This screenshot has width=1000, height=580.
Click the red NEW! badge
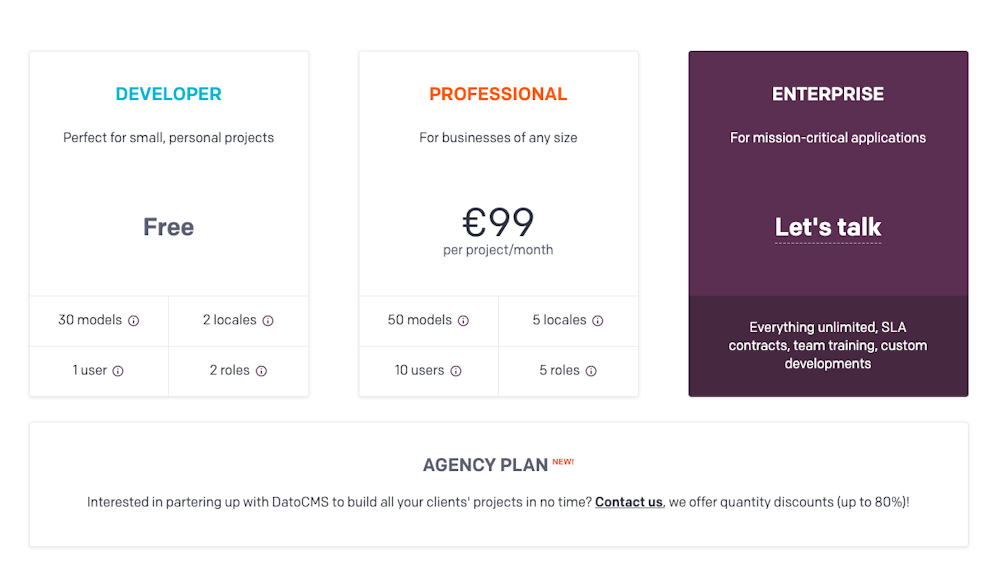pos(563,461)
